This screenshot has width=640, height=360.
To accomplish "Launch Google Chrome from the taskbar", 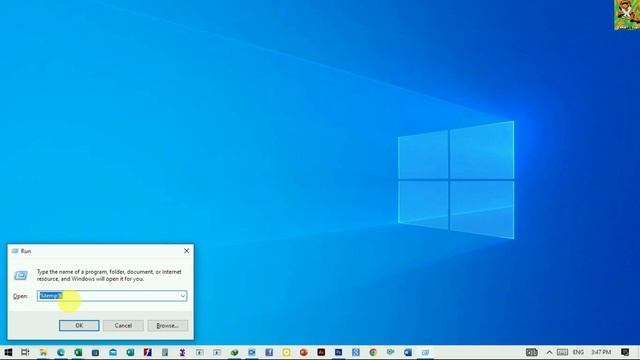I will pyautogui.click(x=373, y=352).
